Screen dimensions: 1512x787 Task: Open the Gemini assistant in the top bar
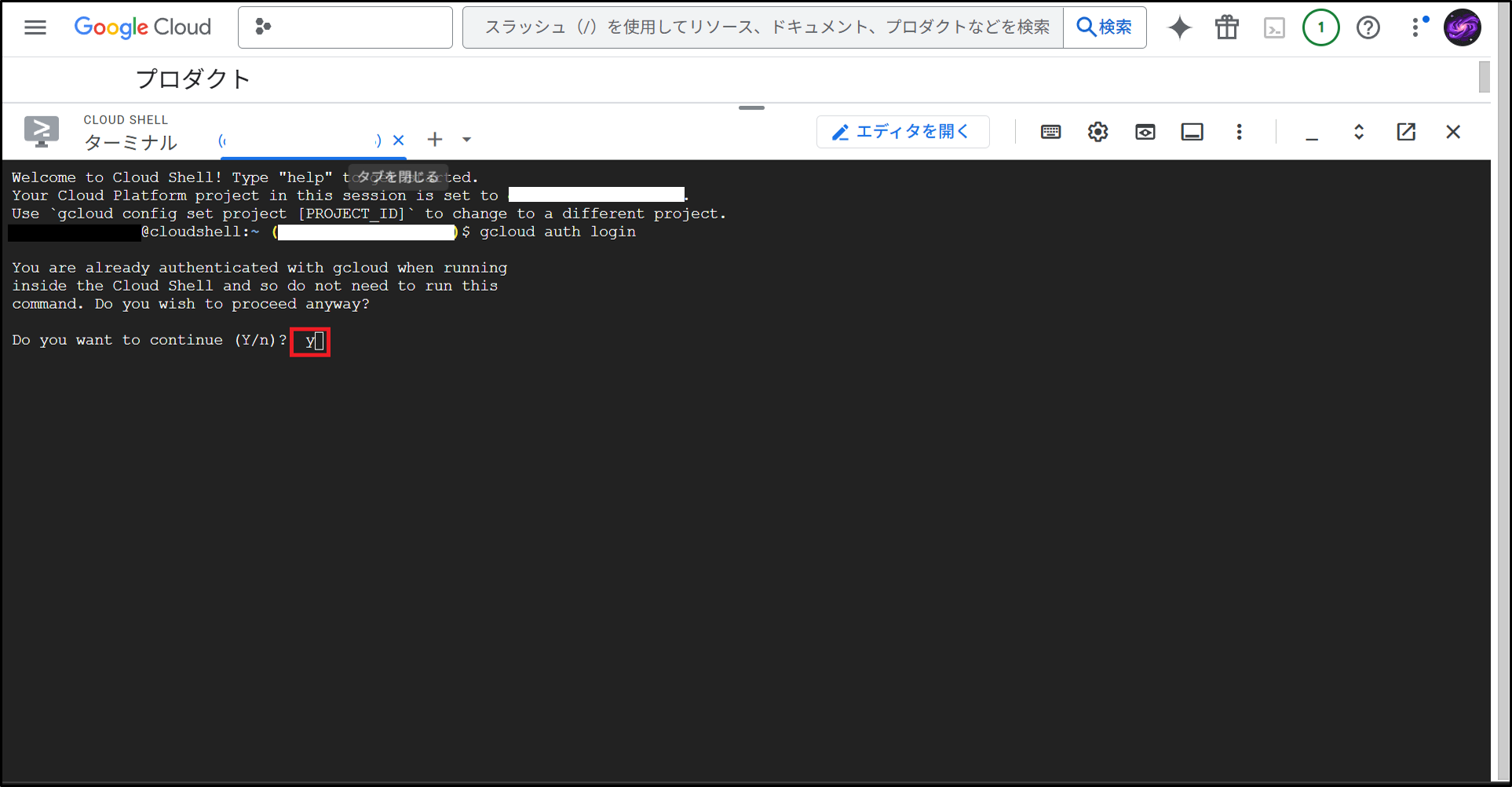pos(1180,27)
